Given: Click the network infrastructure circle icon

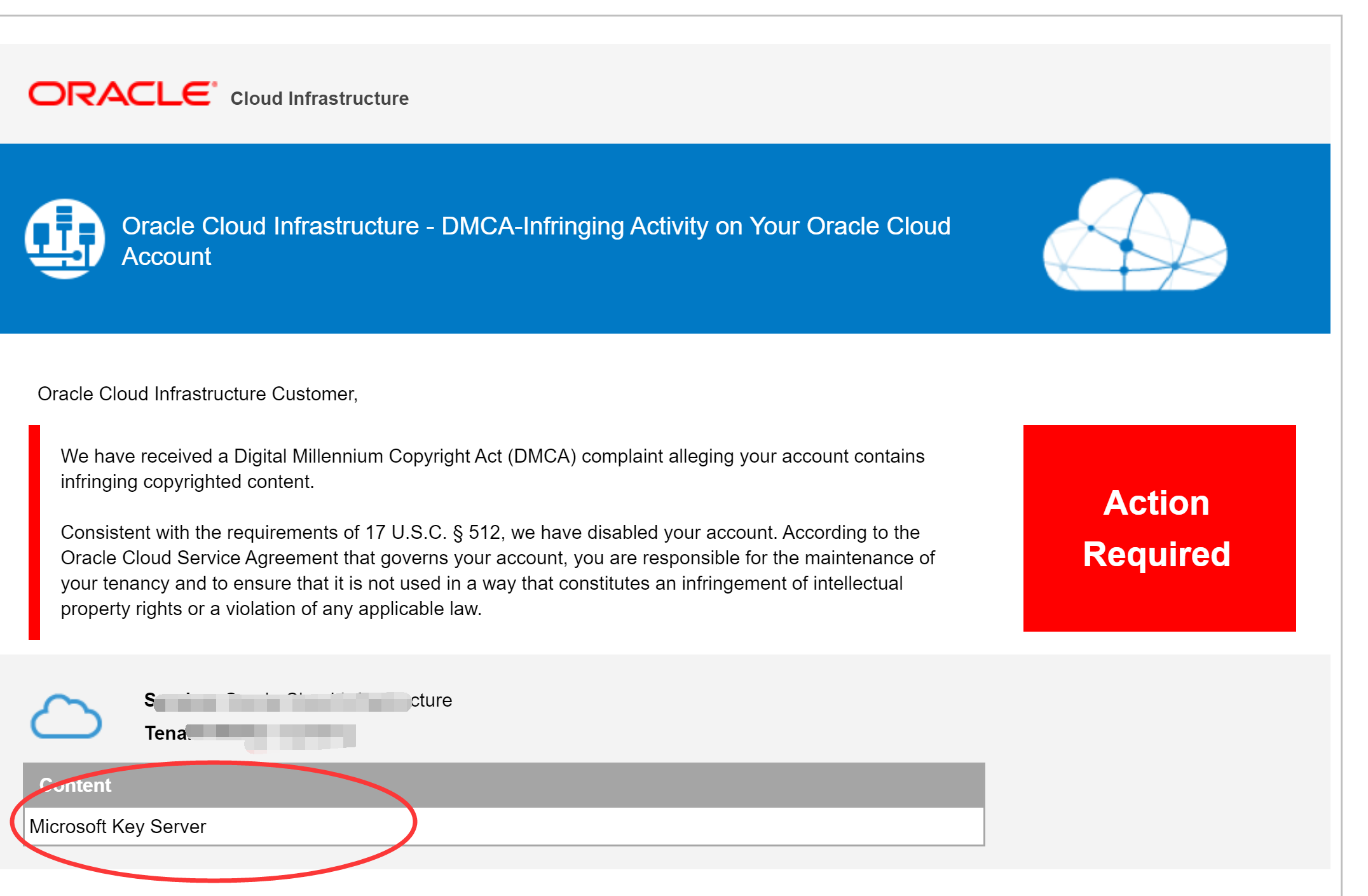Looking at the screenshot, I should (x=65, y=239).
